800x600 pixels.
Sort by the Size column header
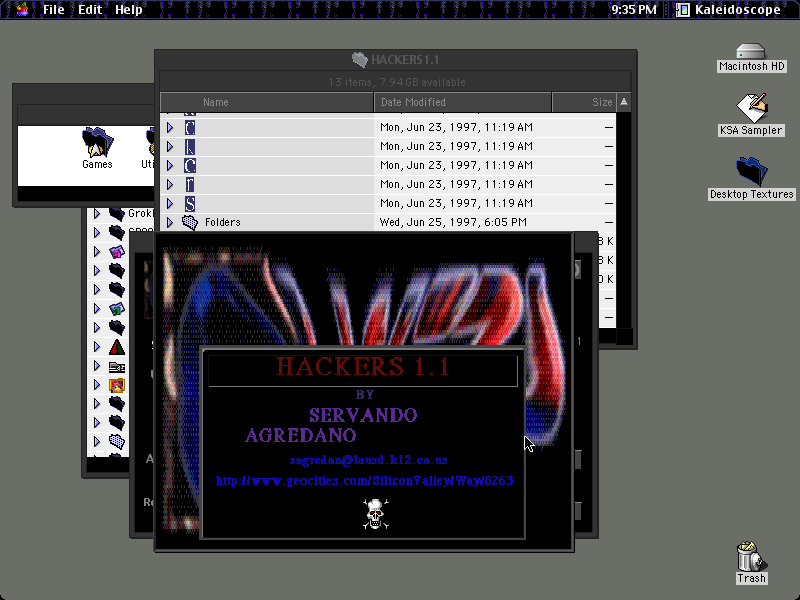tap(584, 102)
